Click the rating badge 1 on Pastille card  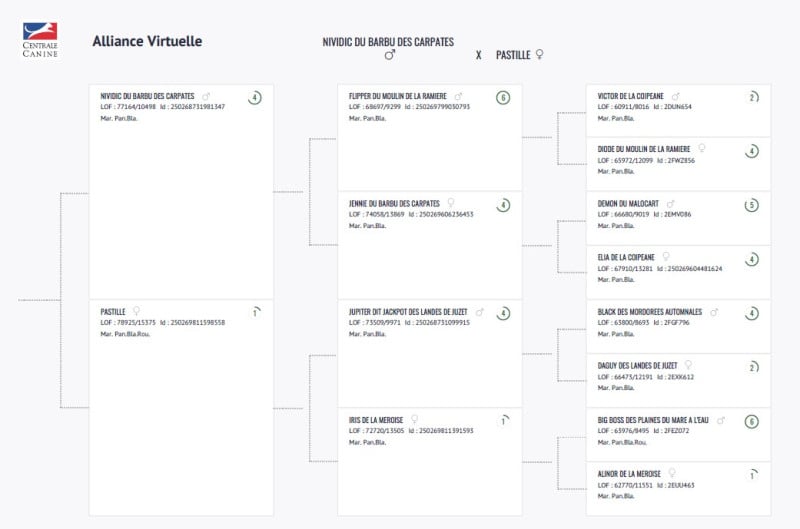255,313
